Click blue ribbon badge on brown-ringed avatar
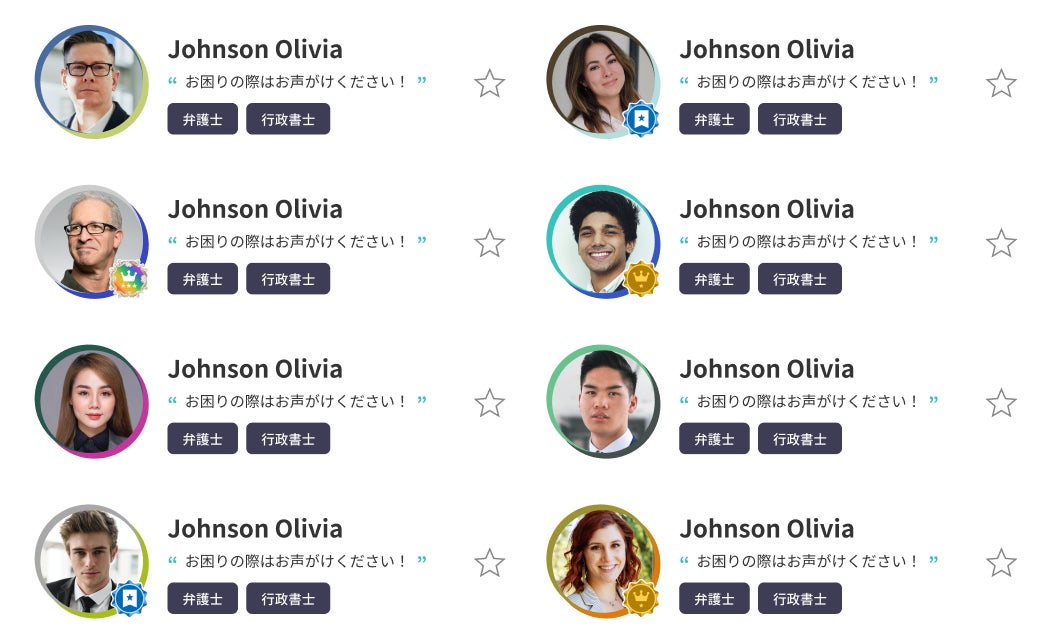Image resolution: width=1043 pixels, height=638 pixels. [x=641, y=119]
